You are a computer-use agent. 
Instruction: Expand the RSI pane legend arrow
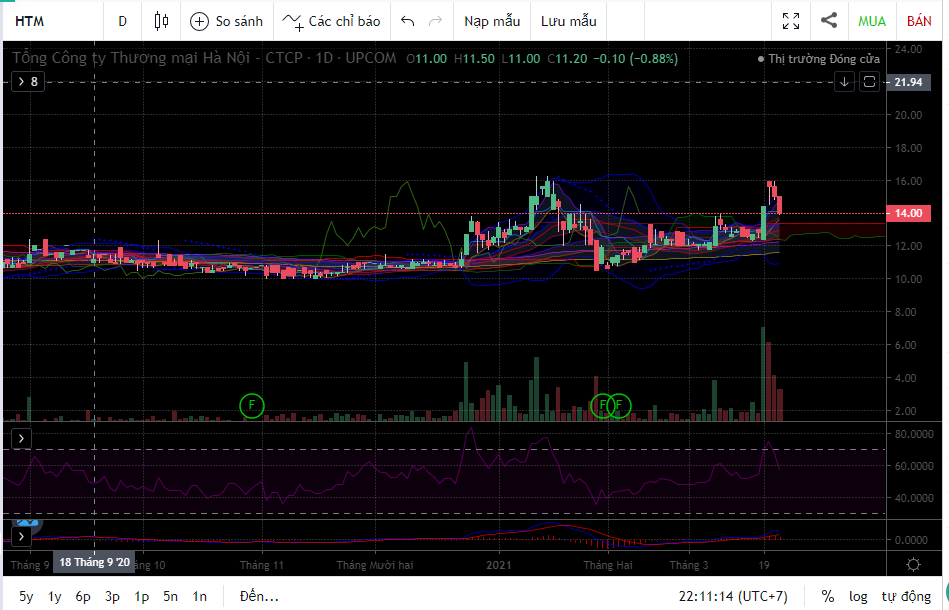(22, 438)
